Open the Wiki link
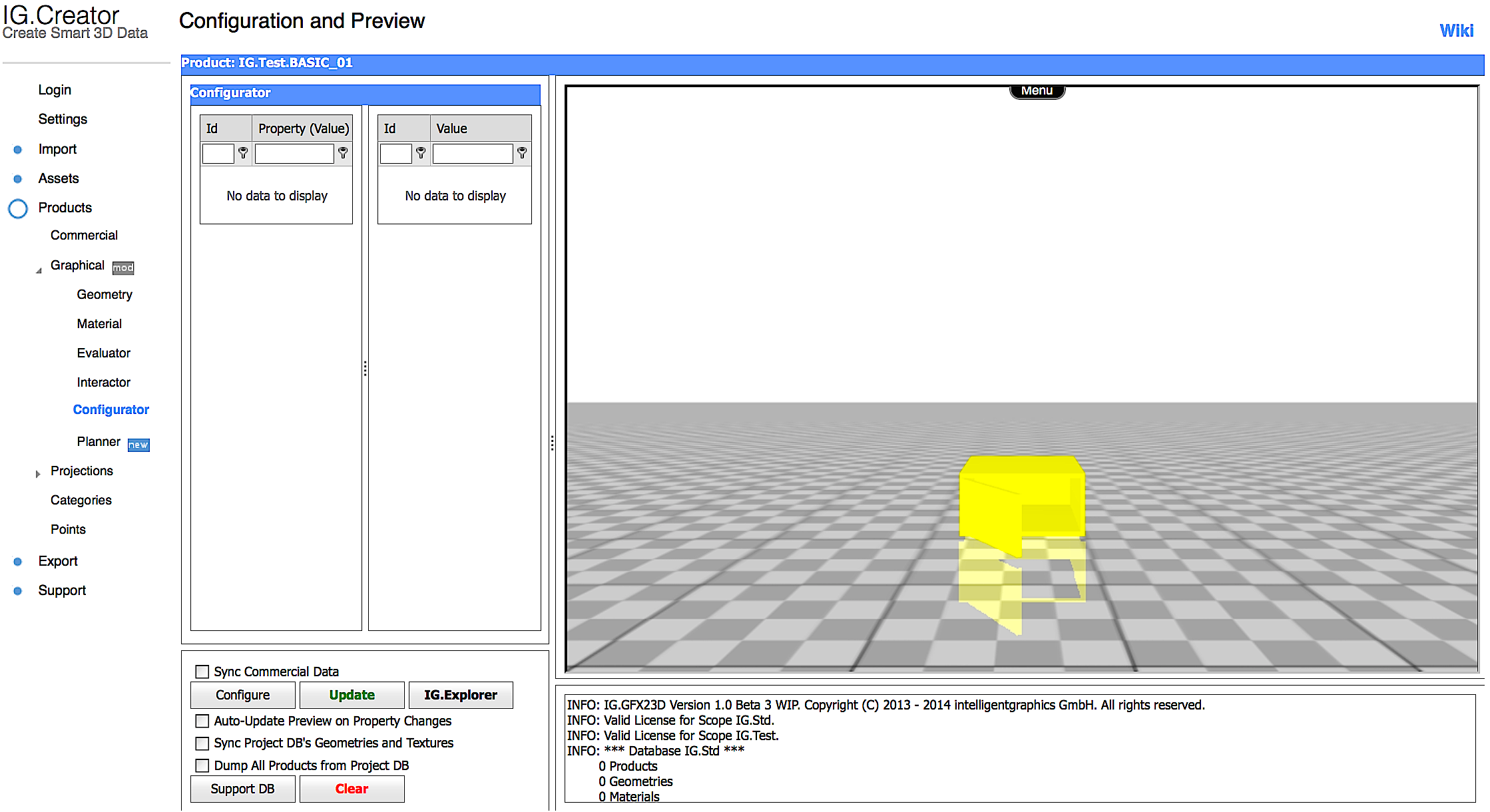This screenshot has width=1490, height=812. coord(1456,31)
